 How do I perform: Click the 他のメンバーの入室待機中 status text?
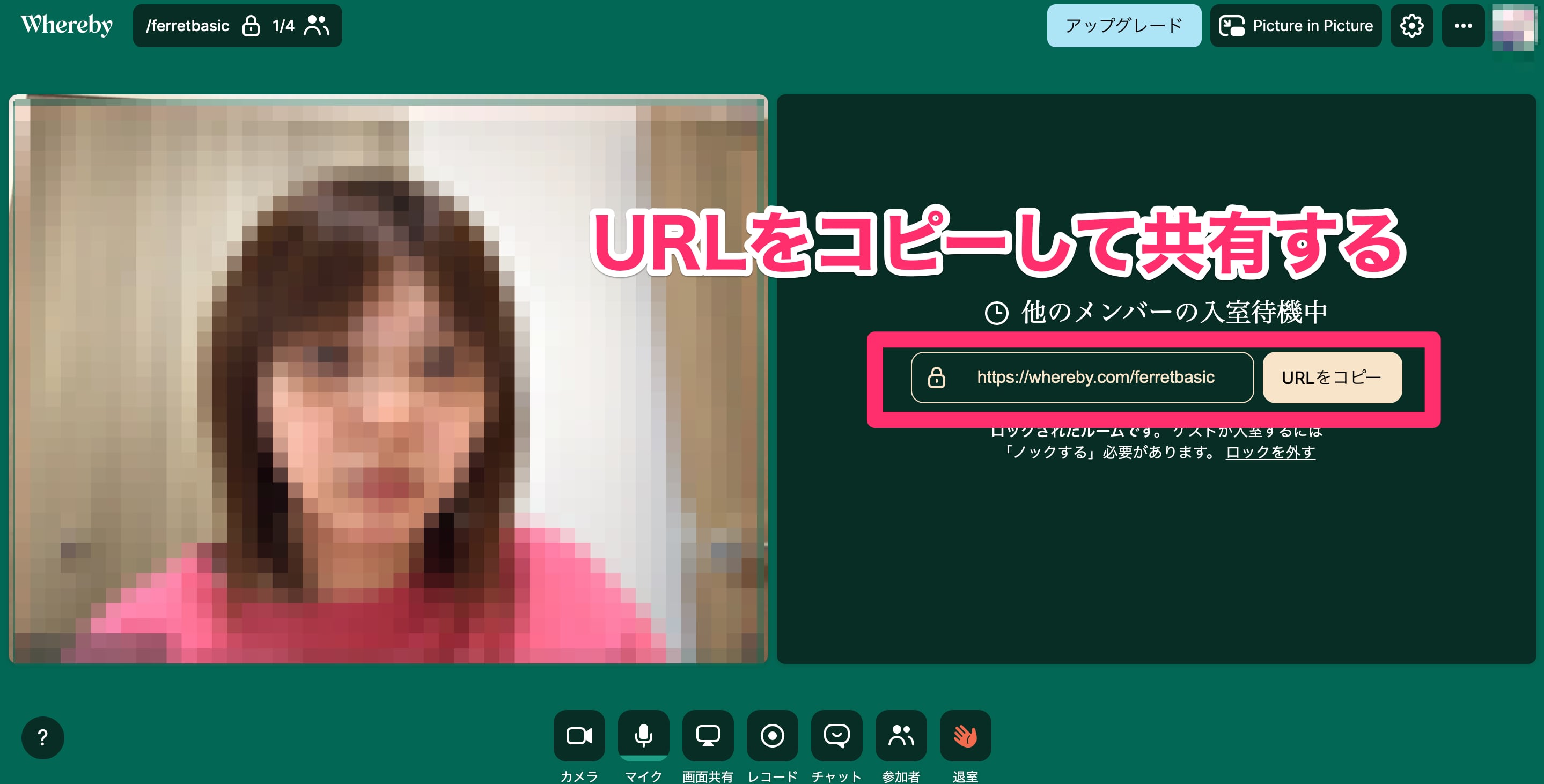(1174, 312)
